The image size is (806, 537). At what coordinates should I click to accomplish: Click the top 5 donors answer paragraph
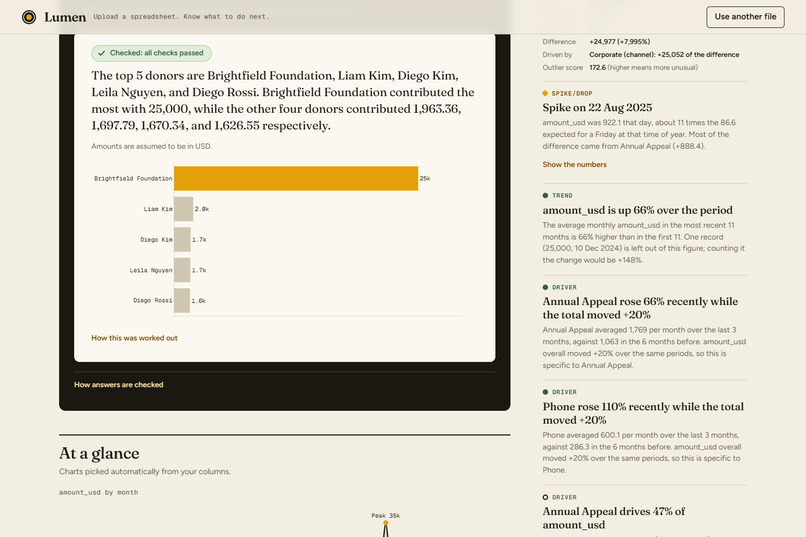[283, 101]
